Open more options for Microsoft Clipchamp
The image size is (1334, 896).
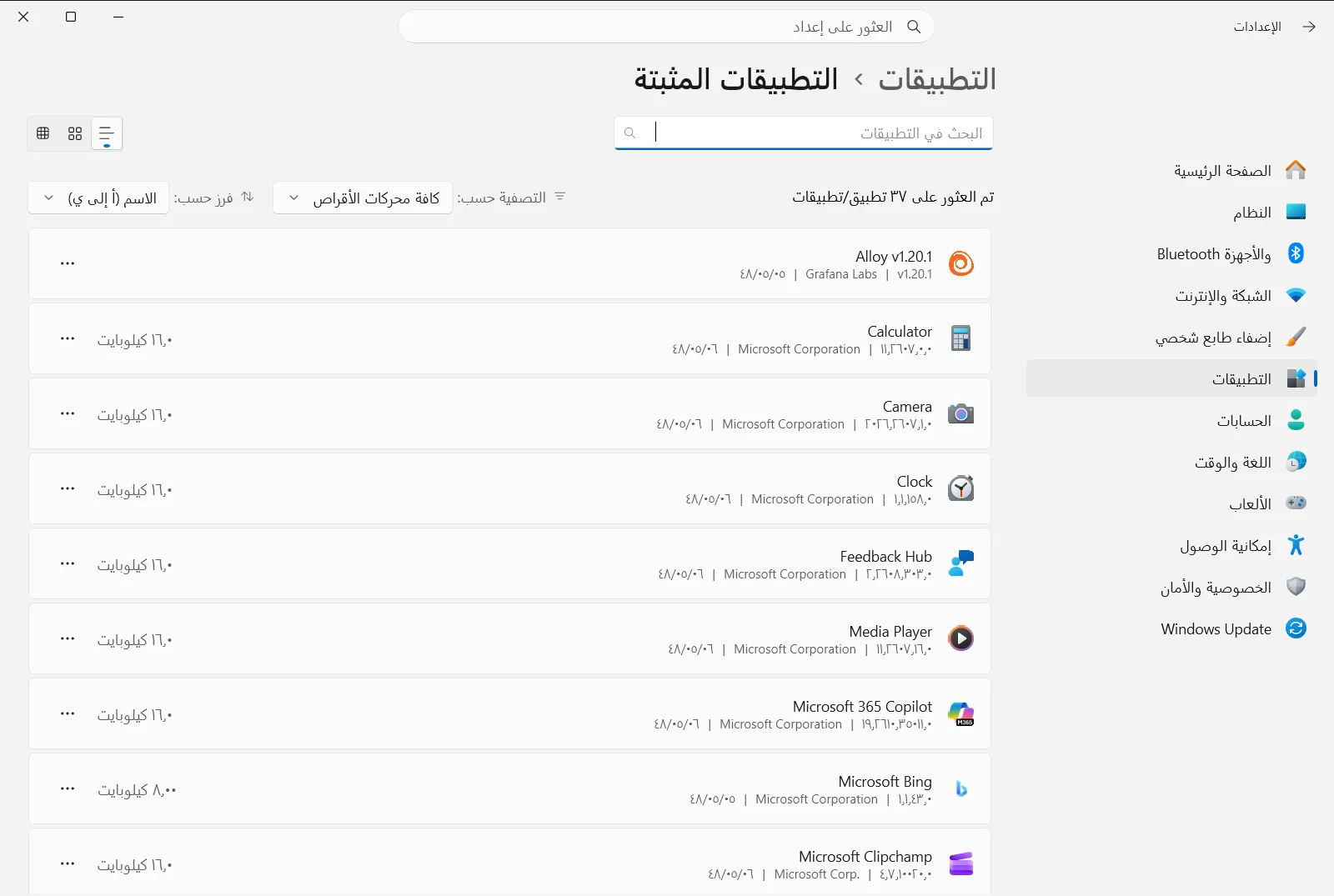[x=68, y=863]
